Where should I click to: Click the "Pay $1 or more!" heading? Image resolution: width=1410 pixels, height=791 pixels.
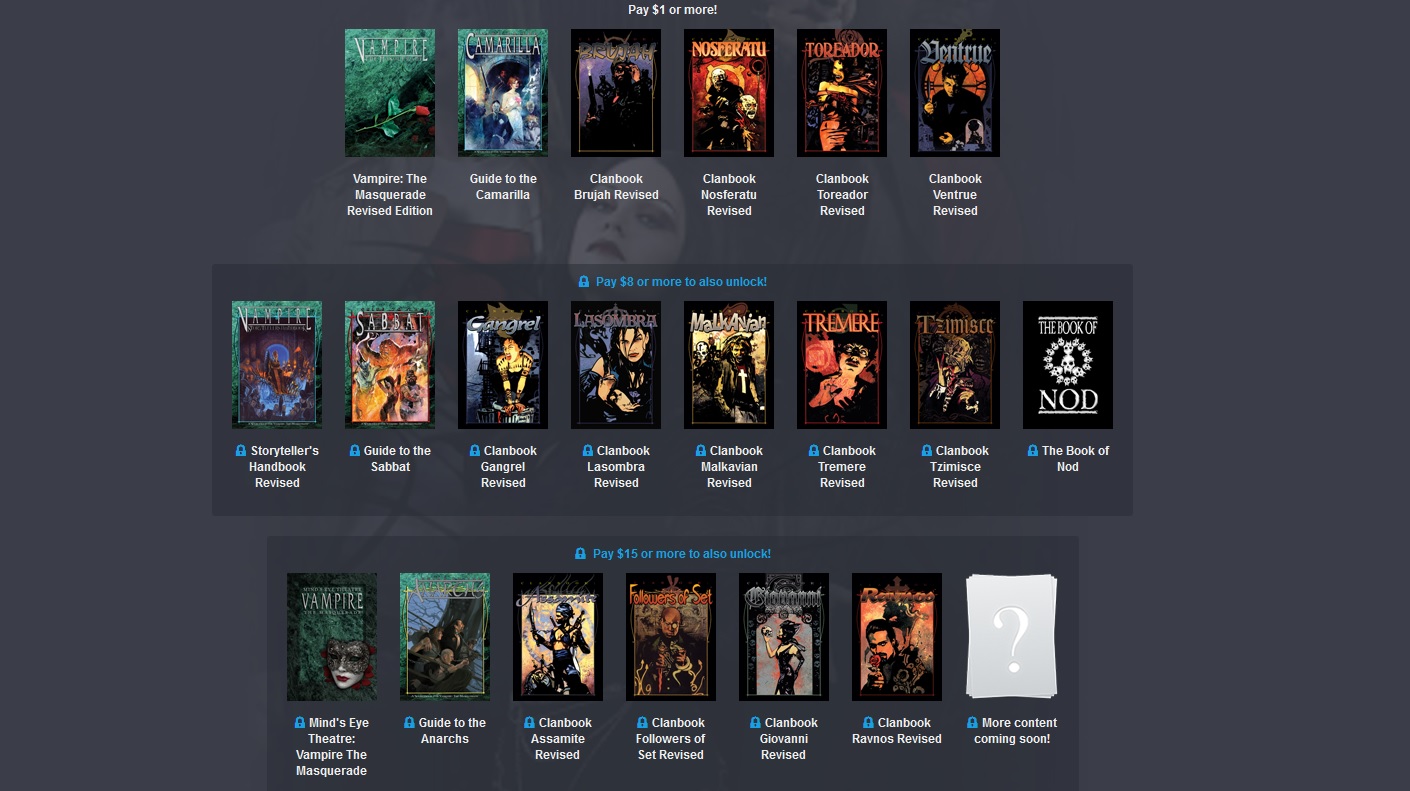click(672, 10)
